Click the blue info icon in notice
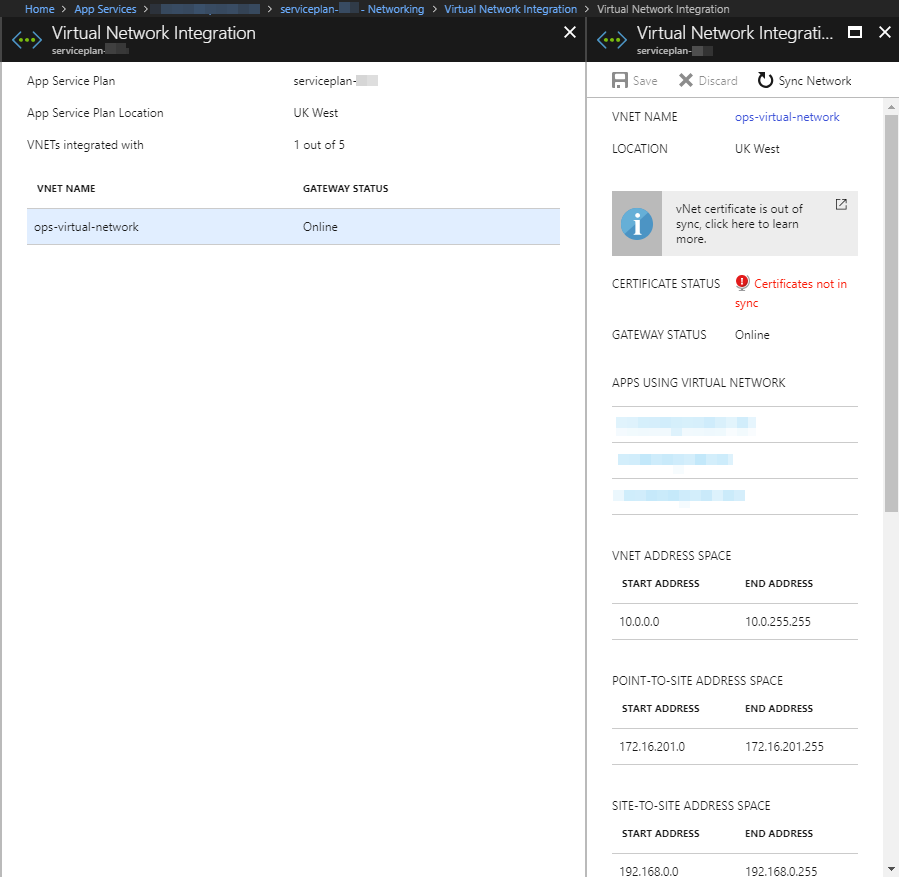The image size is (899, 877). coord(637,224)
